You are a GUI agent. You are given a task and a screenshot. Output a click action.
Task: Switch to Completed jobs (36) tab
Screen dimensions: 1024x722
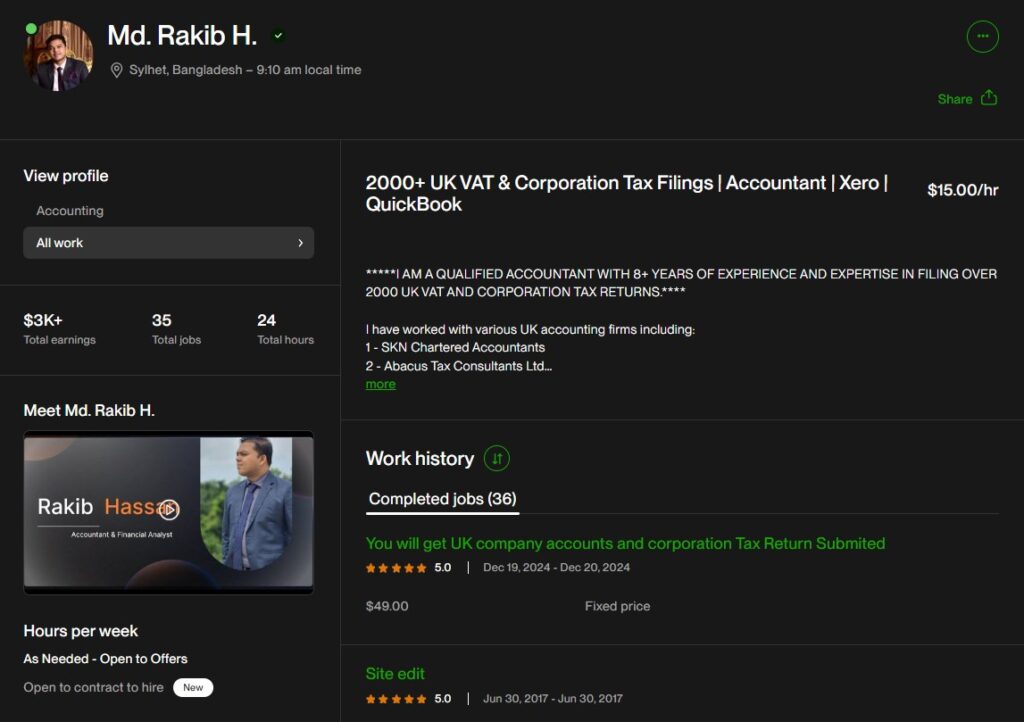pyautogui.click(x=442, y=499)
